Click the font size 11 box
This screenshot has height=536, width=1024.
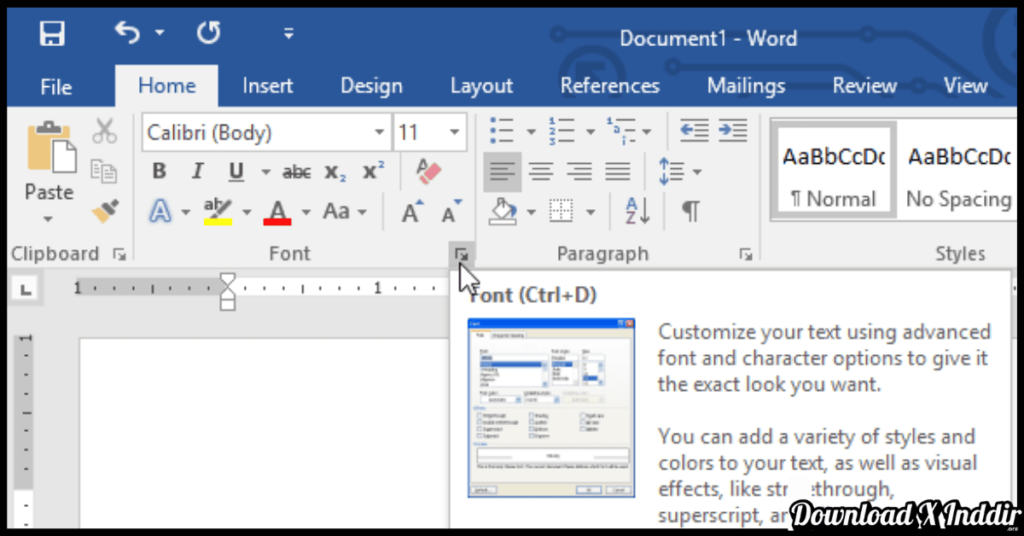pos(418,133)
